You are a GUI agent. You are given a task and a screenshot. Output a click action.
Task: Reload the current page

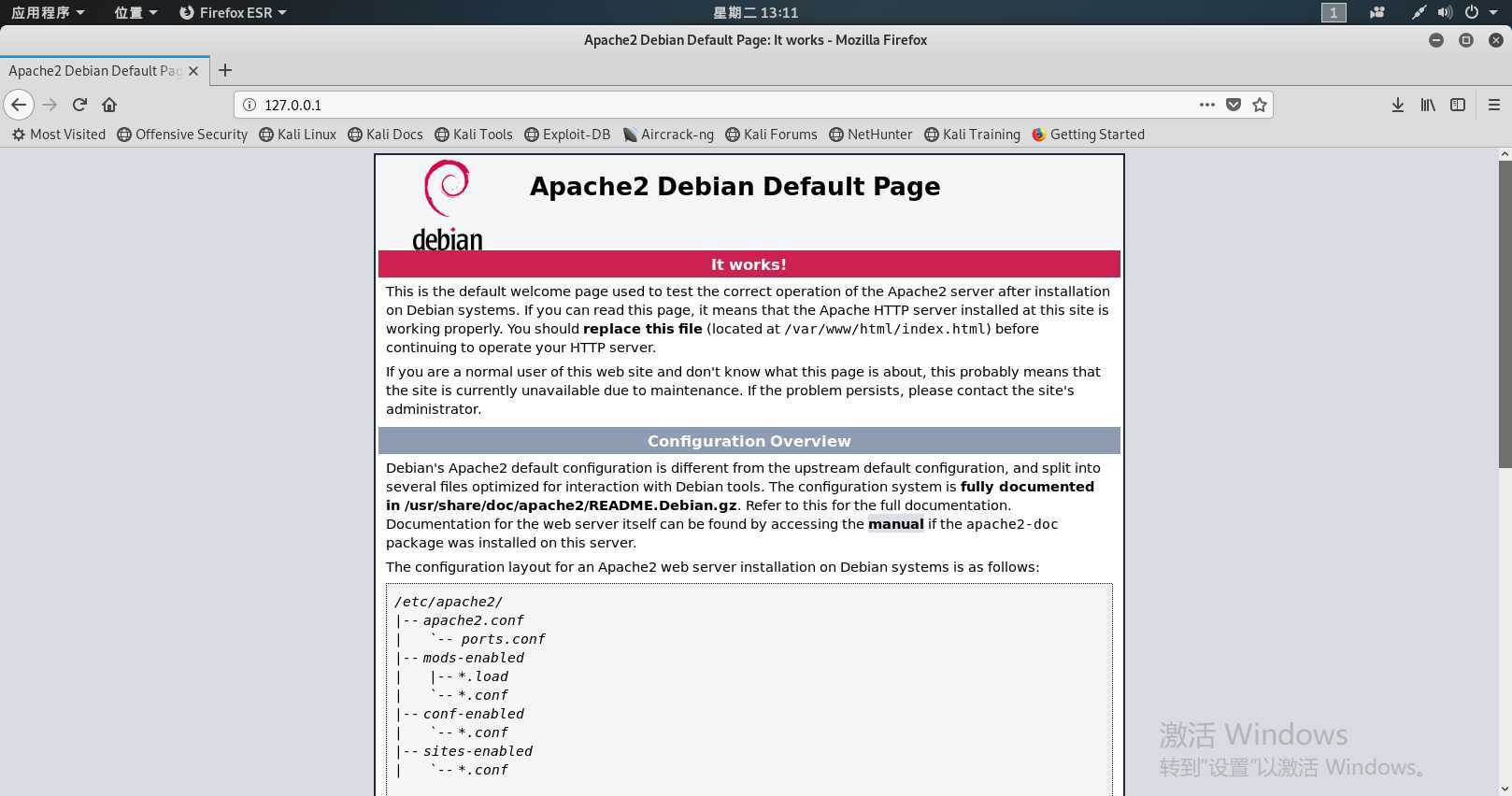(x=79, y=105)
